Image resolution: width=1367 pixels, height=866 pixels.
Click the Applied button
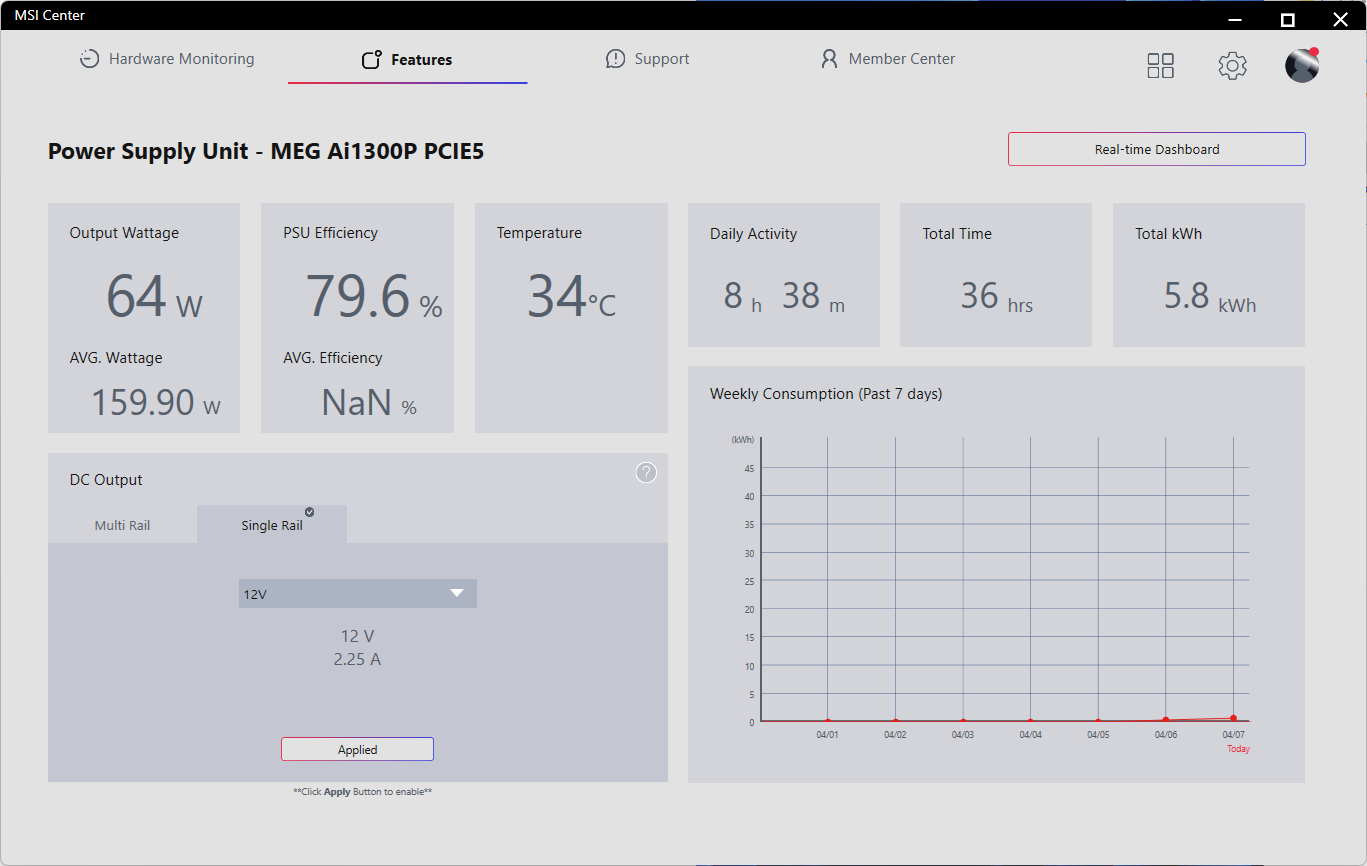(357, 749)
